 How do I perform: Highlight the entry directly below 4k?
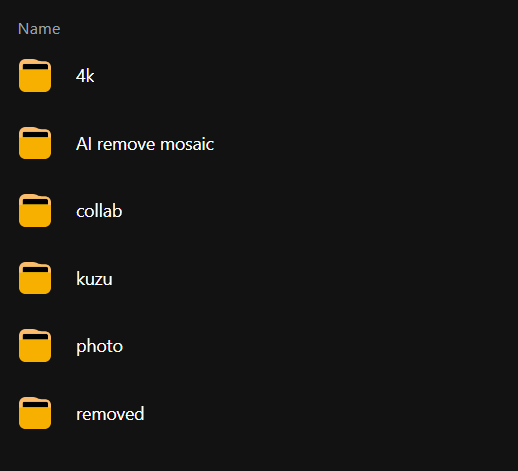click(x=259, y=143)
